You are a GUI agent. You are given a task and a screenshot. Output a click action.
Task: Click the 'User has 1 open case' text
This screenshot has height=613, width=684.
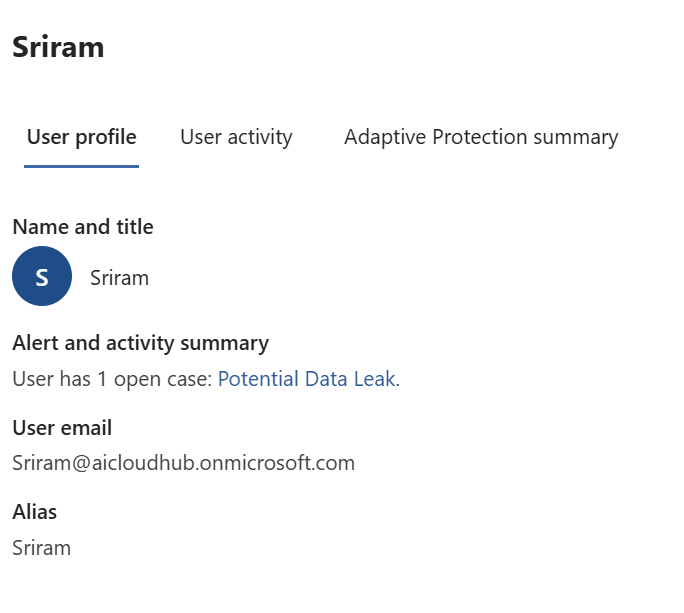tap(112, 379)
